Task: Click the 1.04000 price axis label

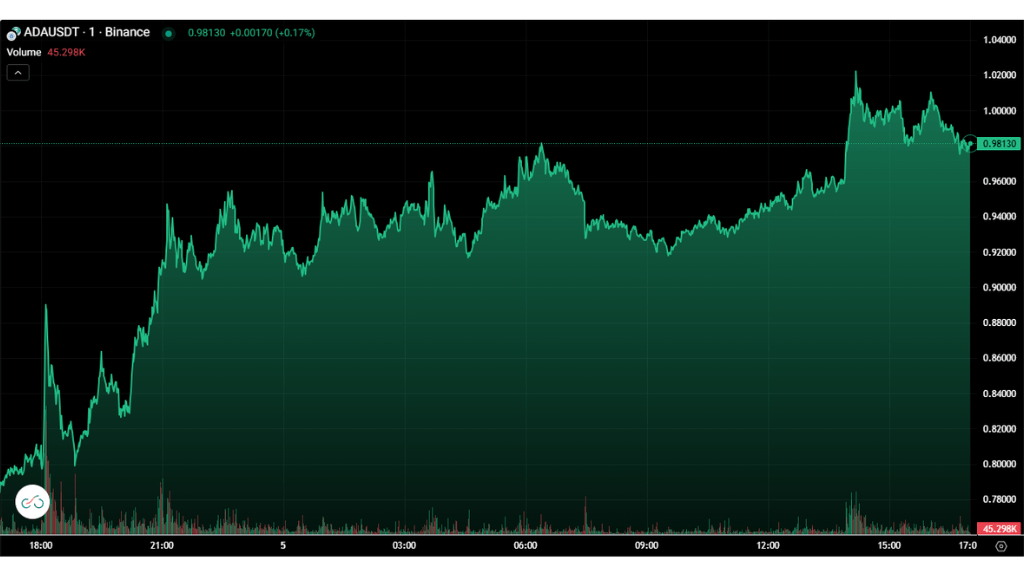Action: 999,40
